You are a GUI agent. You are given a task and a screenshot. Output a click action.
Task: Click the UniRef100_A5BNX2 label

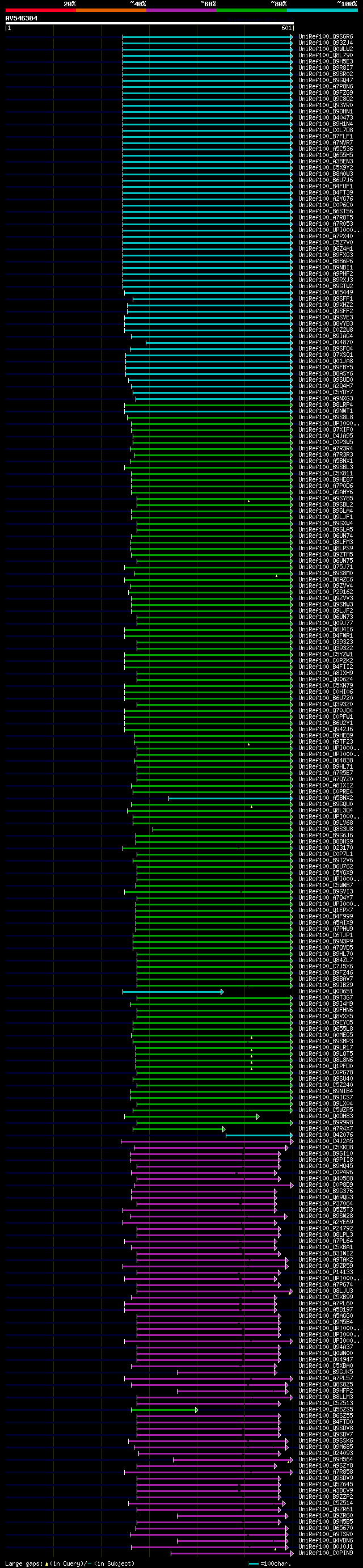pos(325,799)
